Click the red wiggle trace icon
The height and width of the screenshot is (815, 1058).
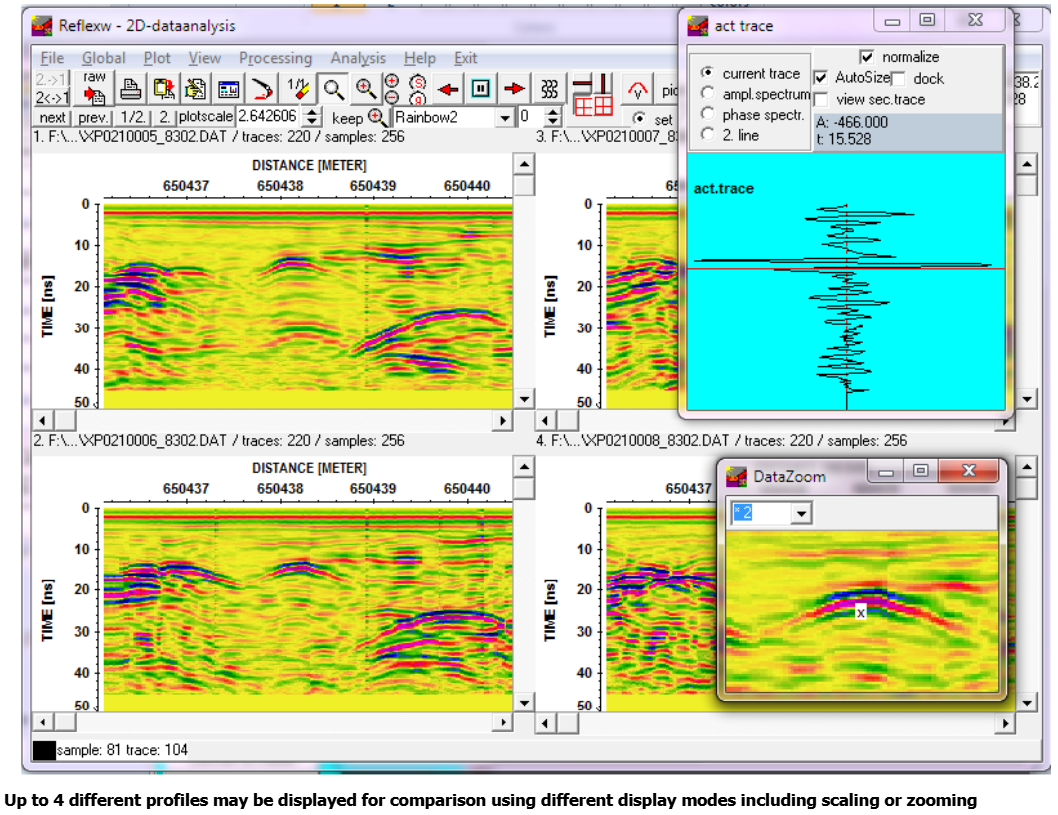636,90
